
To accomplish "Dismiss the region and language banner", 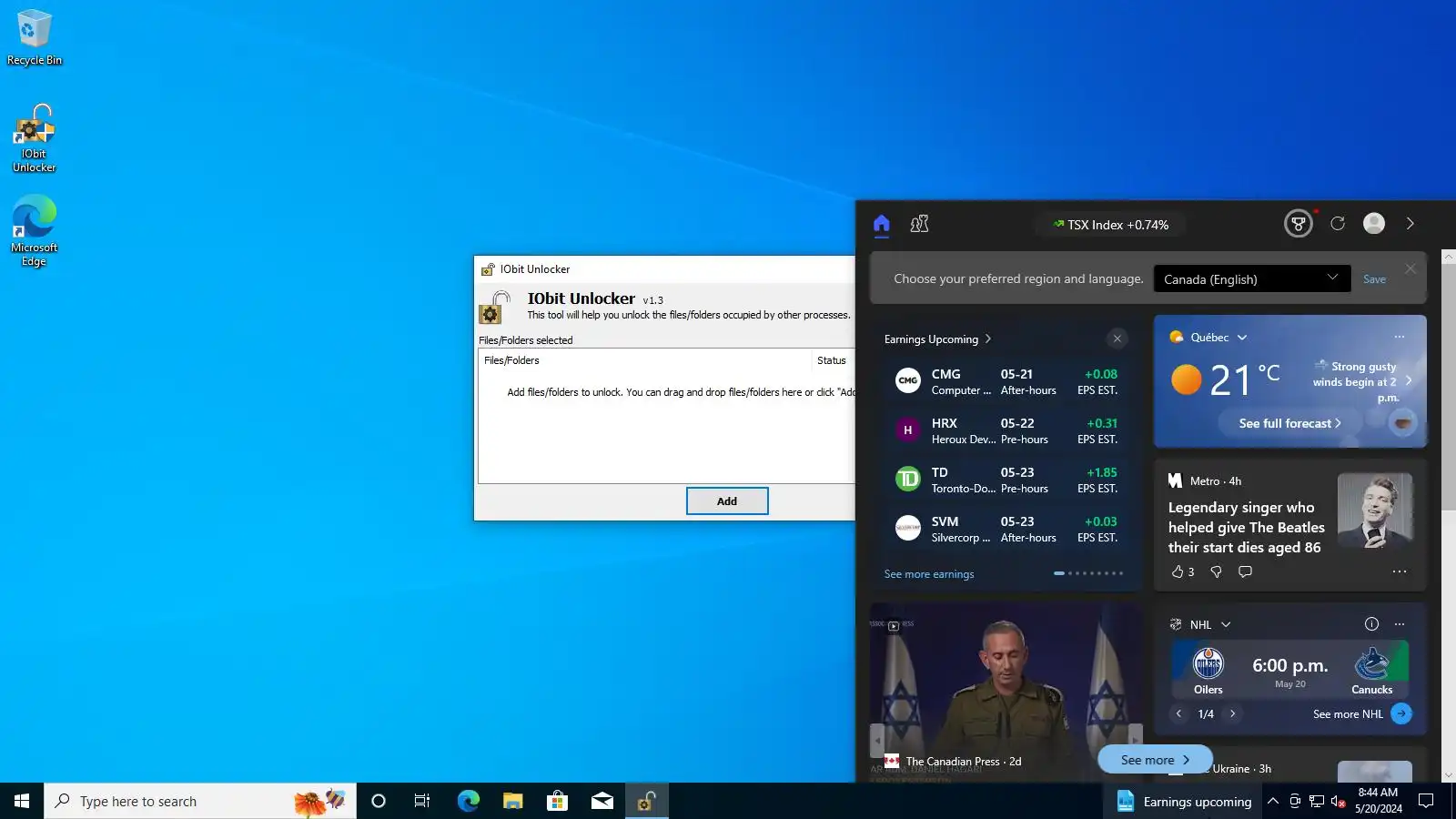I will 1410,268.
